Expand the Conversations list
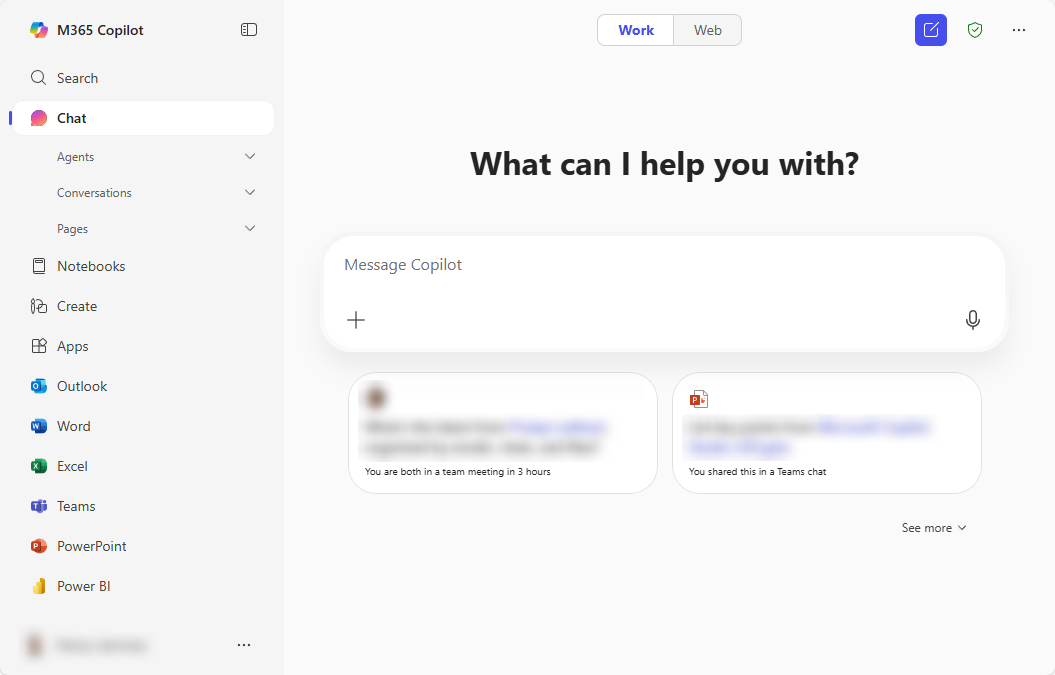Viewport: 1055px width, 675px height. point(250,193)
